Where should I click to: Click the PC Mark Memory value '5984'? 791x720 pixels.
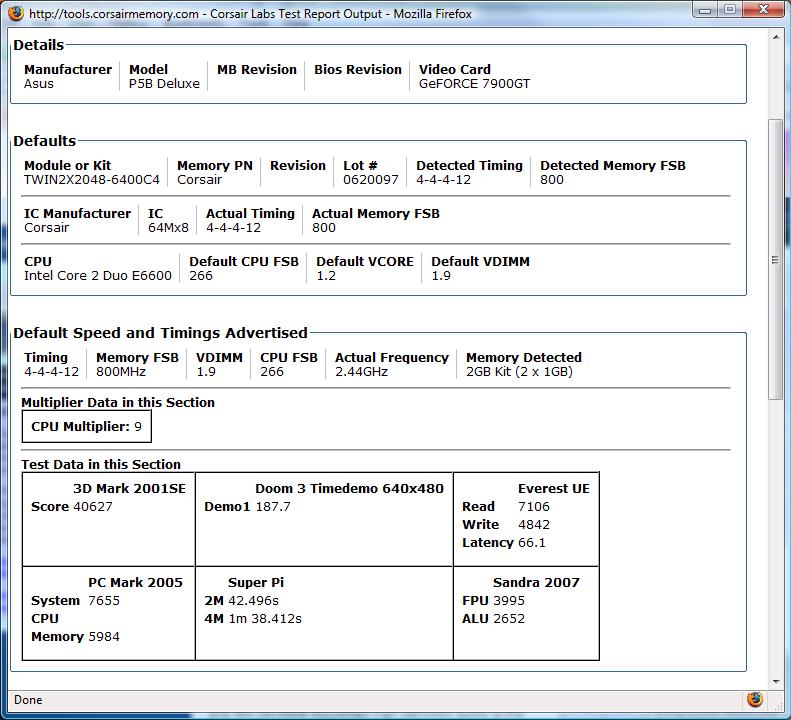click(104, 637)
